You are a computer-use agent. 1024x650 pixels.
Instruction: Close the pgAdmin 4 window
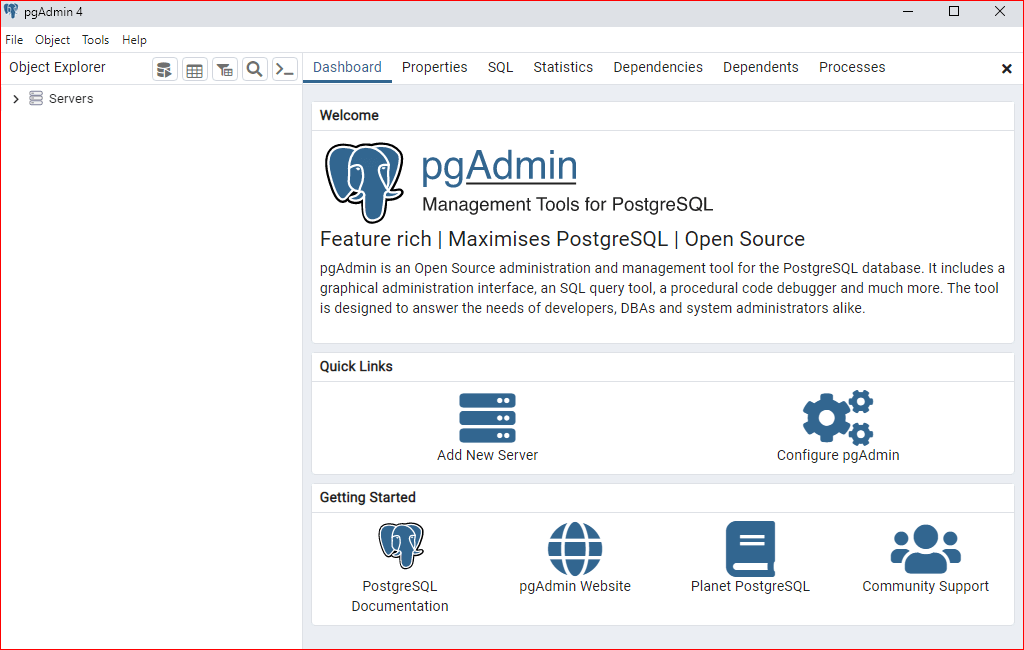[x=1000, y=11]
